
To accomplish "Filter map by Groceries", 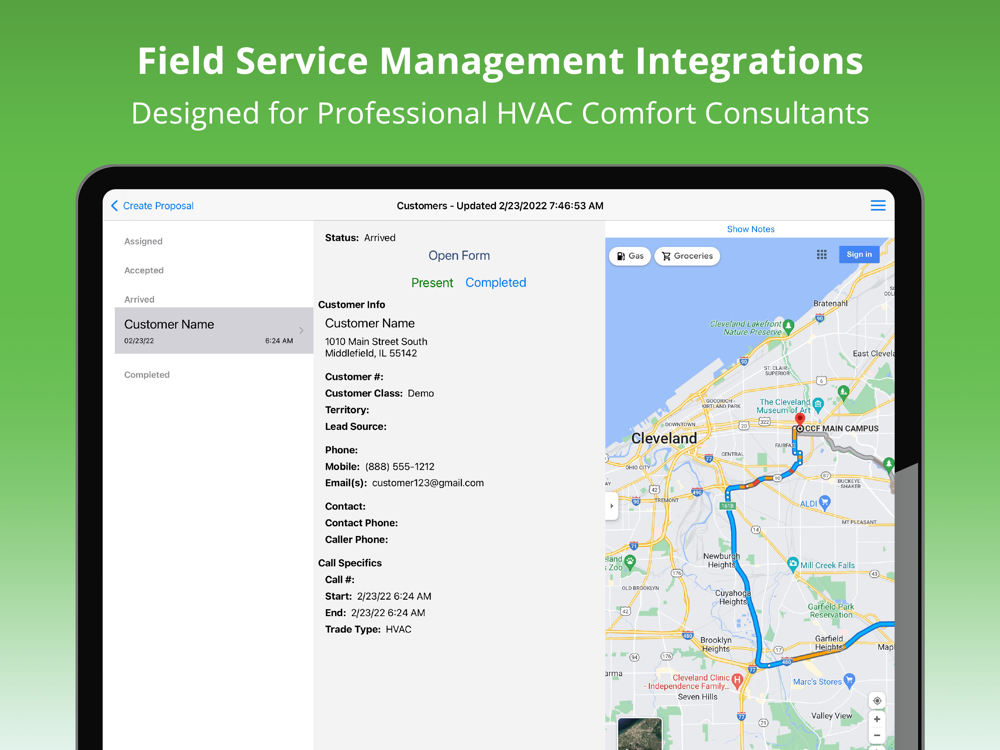I will (687, 256).
